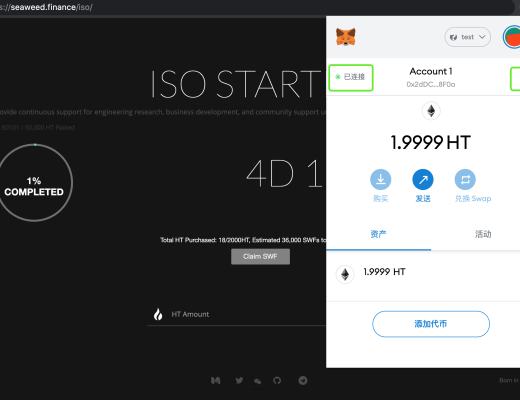The height and width of the screenshot is (400, 520).
Task: Click the flame icon beside HT Amount
Action: click(x=158, y=314)
